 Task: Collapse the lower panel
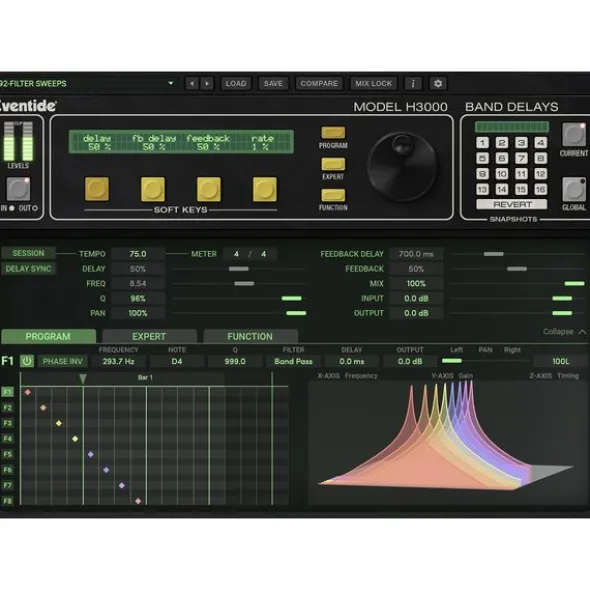point(564,332)
